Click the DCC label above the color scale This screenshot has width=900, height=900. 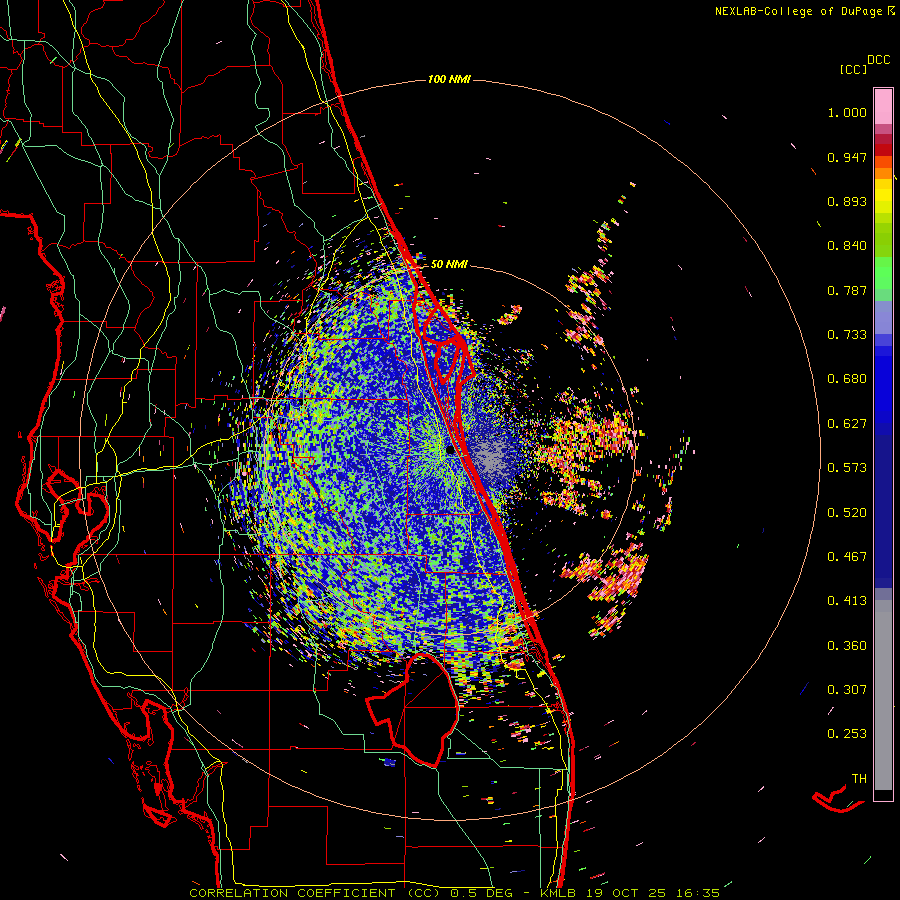click(878, 60)
